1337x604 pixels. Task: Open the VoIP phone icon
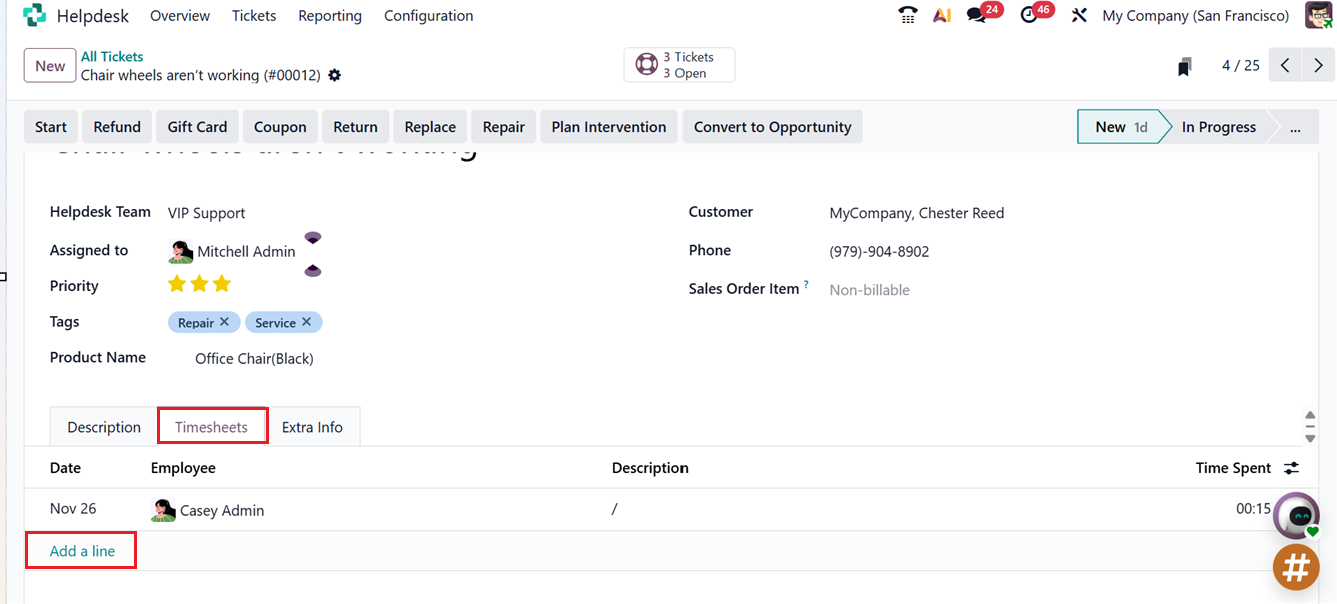907,15
